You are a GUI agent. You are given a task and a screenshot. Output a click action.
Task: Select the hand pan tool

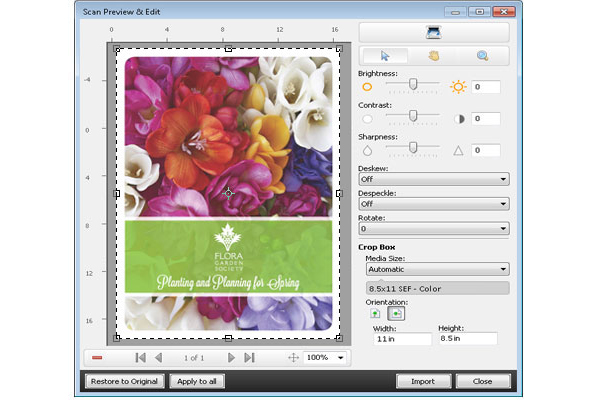coord(433,56)
